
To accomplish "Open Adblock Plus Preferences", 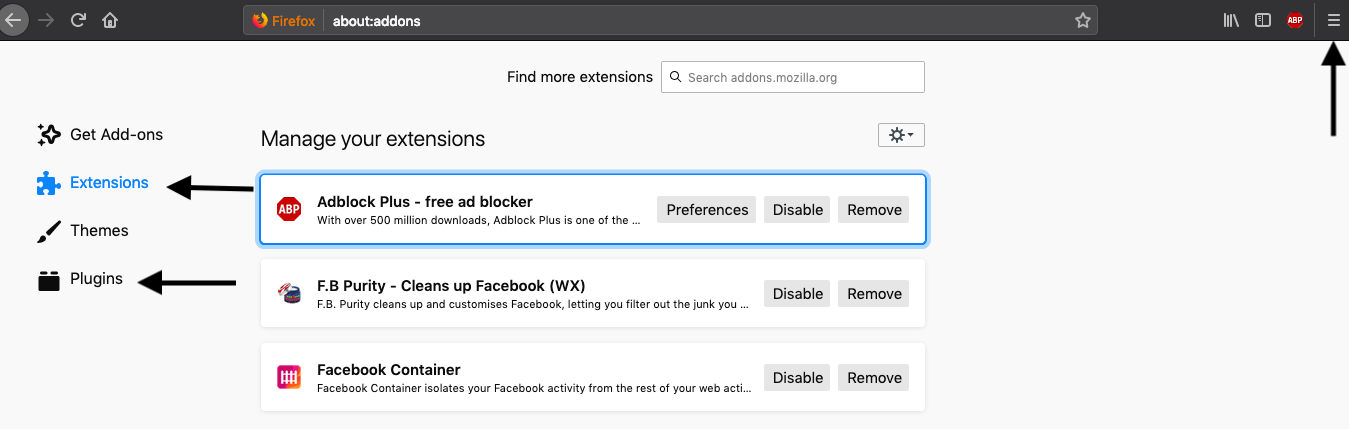I will (707, 210).
